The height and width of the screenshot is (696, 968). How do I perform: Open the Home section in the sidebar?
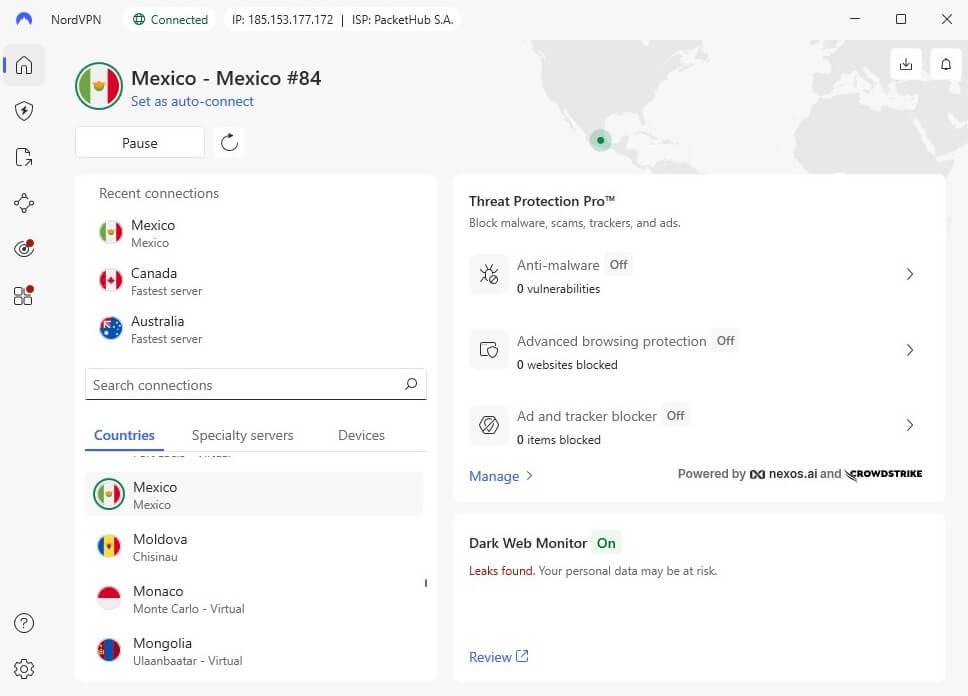[x=23, y=65]
